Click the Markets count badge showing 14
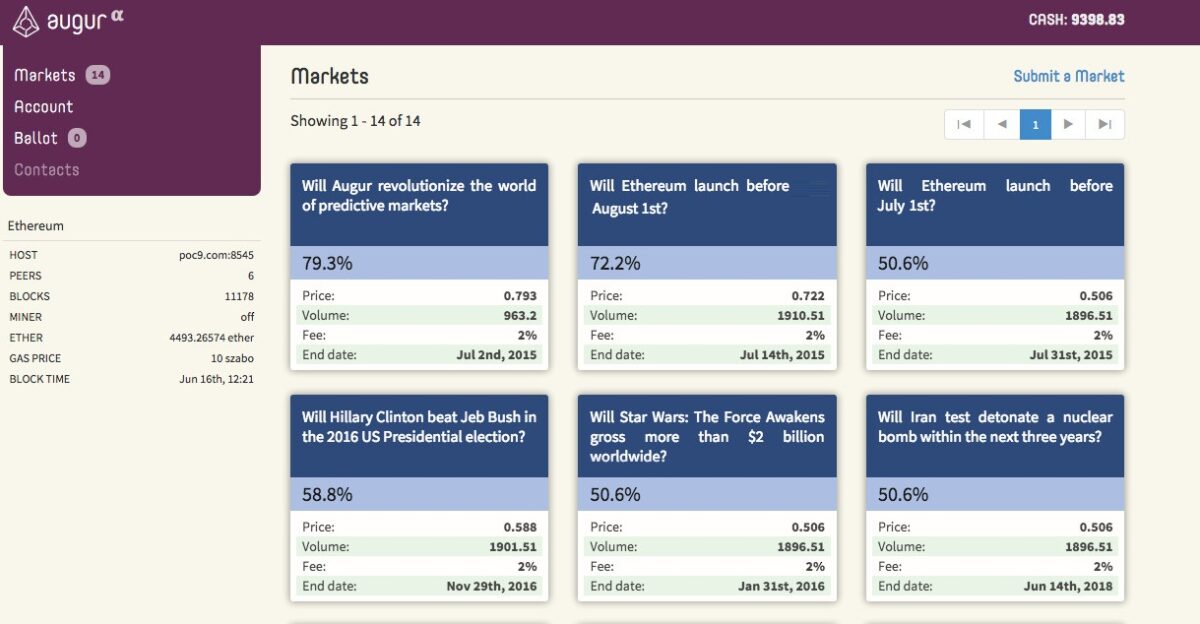This screenshot has width=1200, height=624. [x=99, y=74]
